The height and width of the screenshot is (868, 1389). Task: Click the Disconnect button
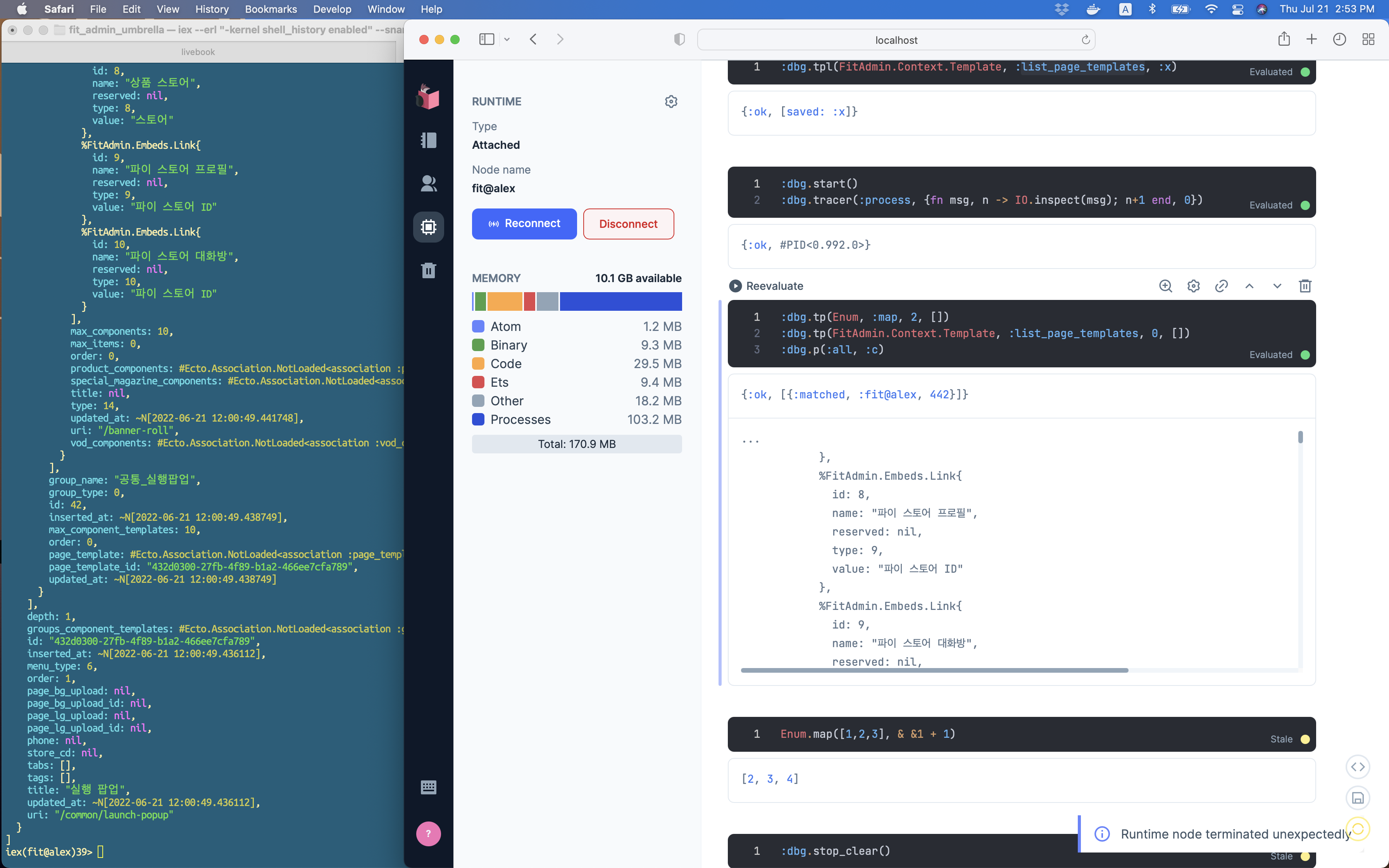628,224
